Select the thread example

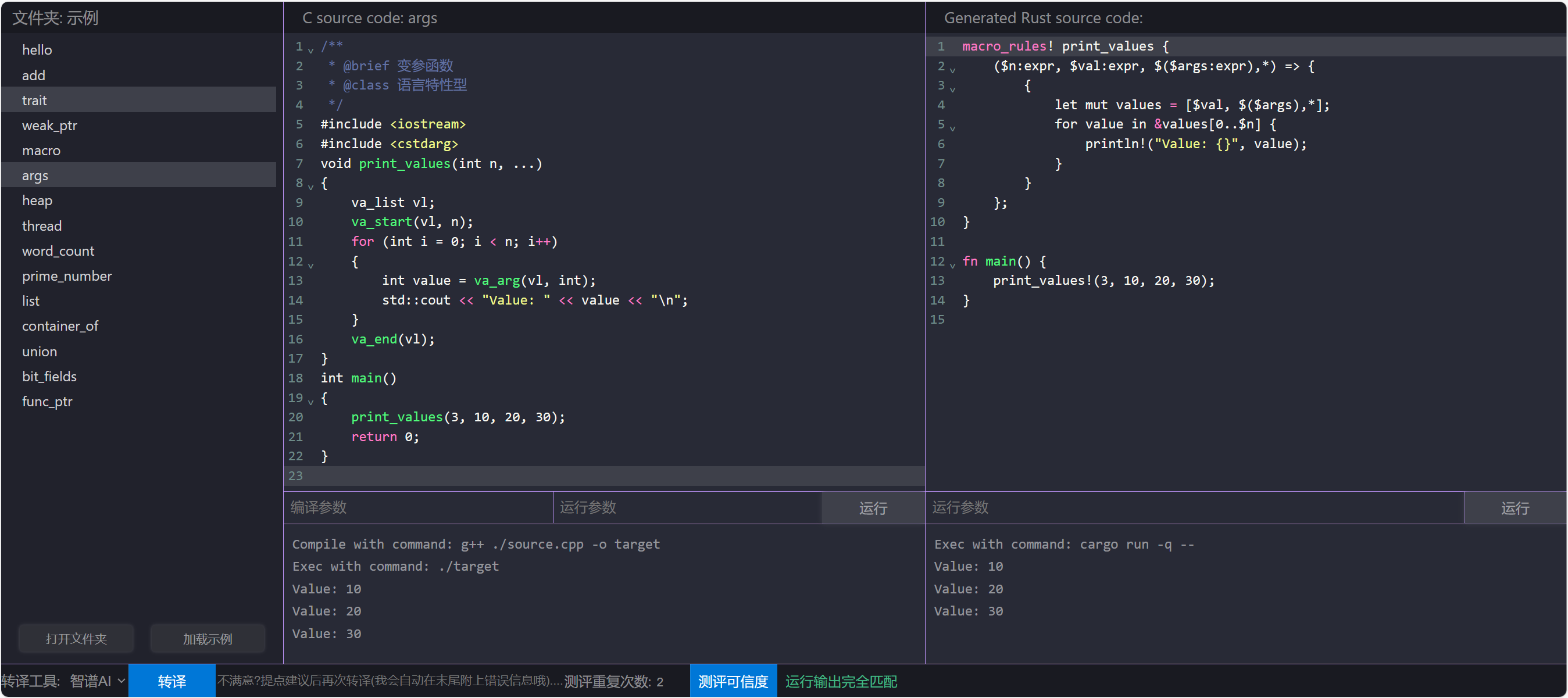point(139,225)
